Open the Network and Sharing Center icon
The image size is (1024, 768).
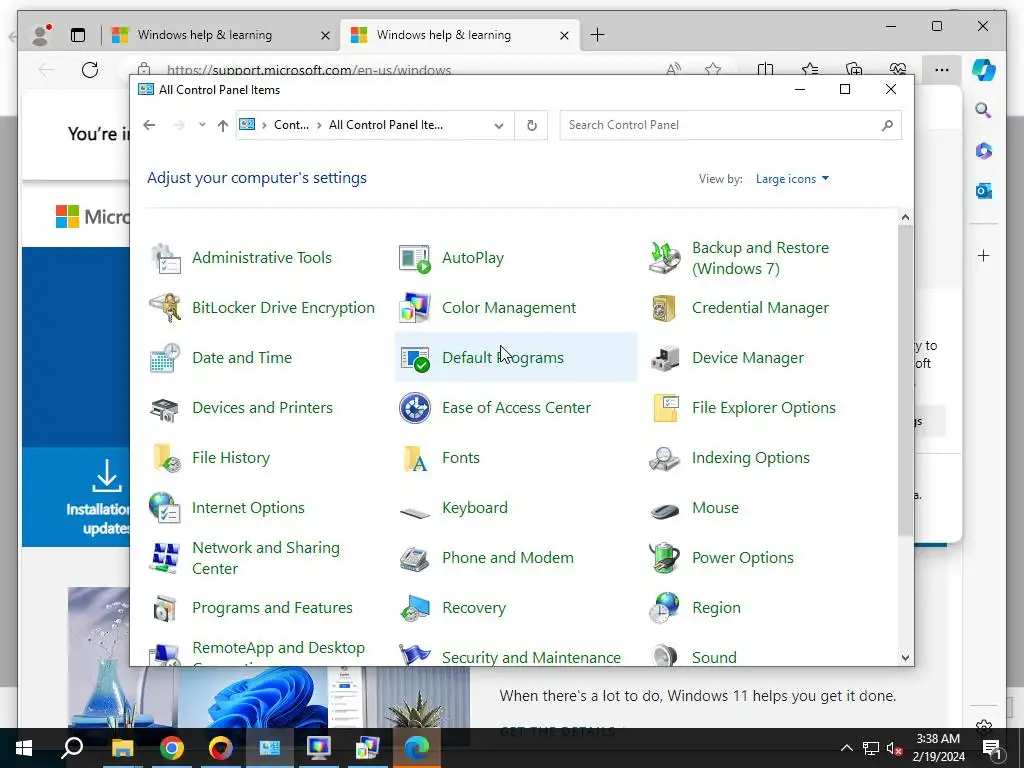[165, 558]
